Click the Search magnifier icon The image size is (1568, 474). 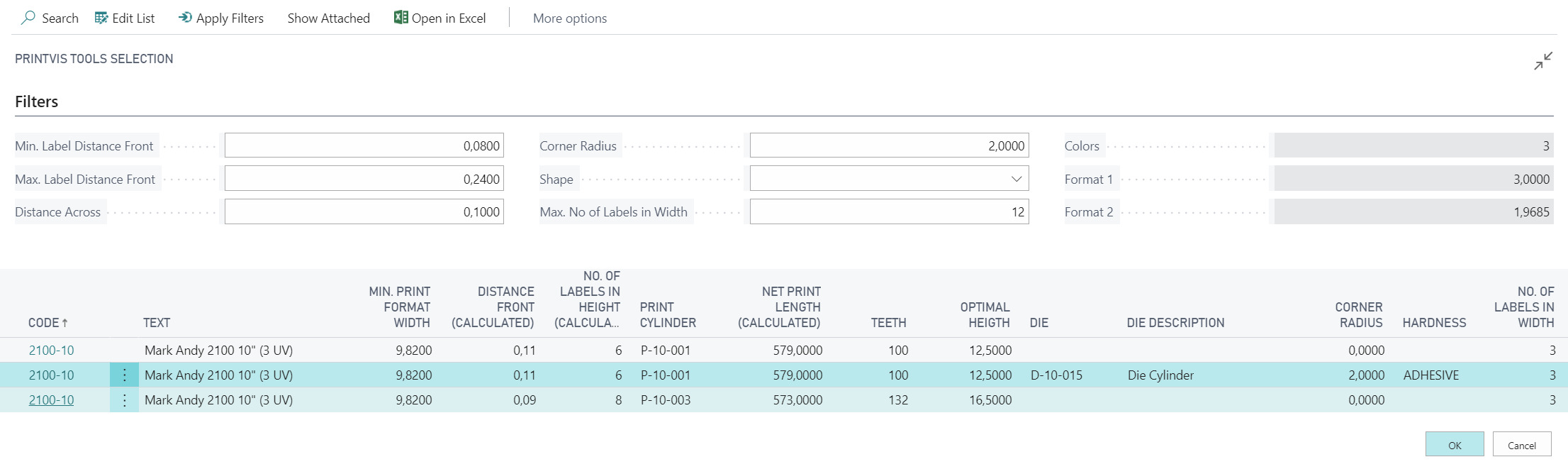28,18
